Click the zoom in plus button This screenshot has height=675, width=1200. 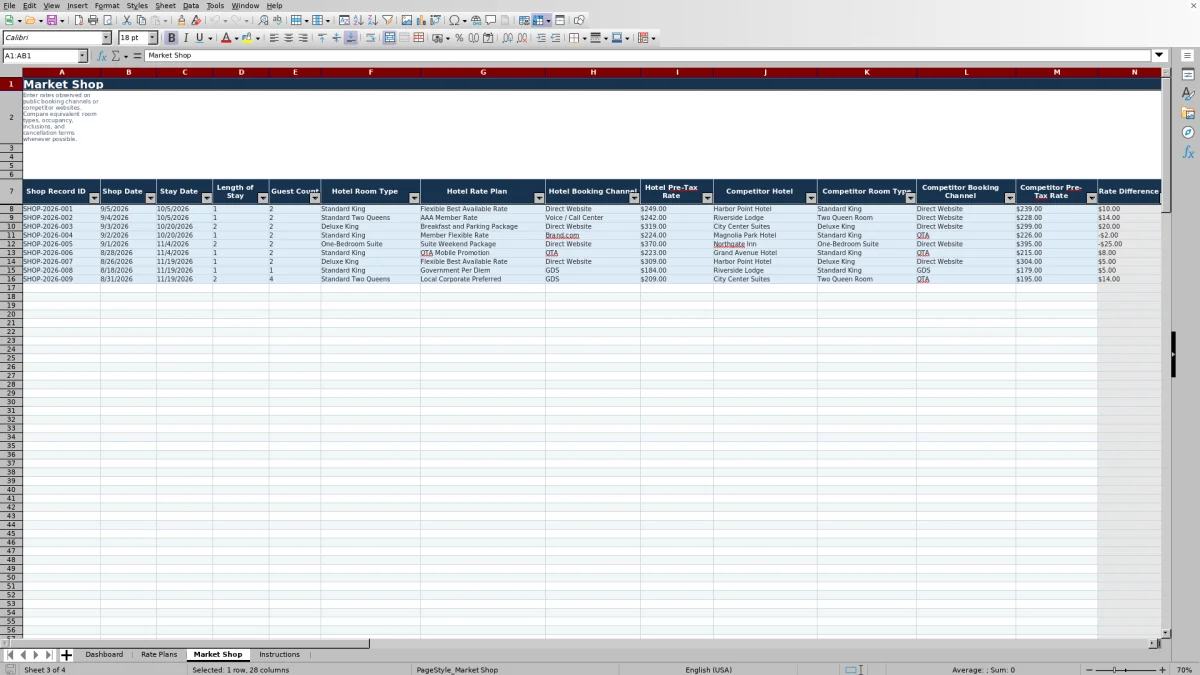(1161, 669)
